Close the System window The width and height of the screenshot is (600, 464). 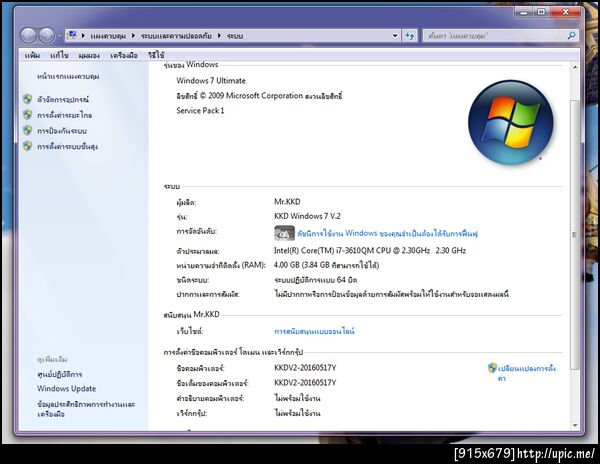[566, 12]
